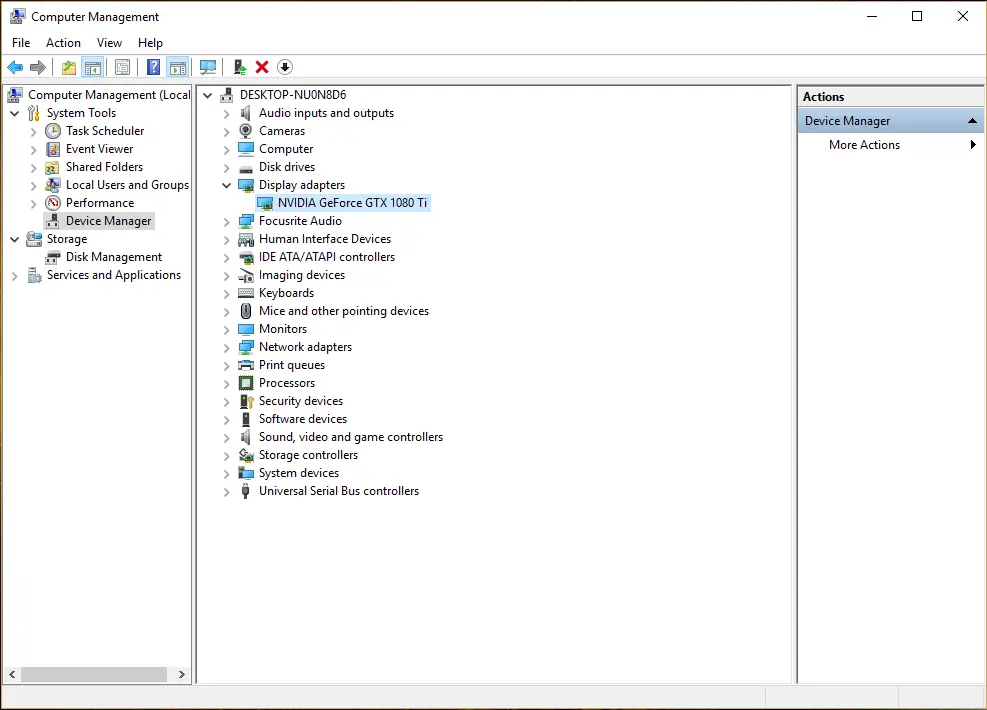Image resolution: width=987 pixels, height=710 pixels.
Task: Expand Services and Applications node
Action: tap(14, 276)
